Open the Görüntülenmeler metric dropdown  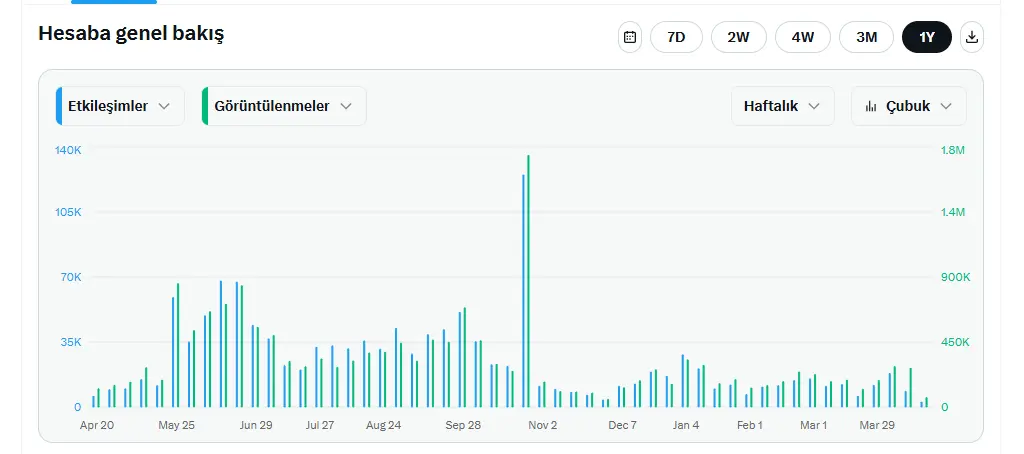click(284, 106)
